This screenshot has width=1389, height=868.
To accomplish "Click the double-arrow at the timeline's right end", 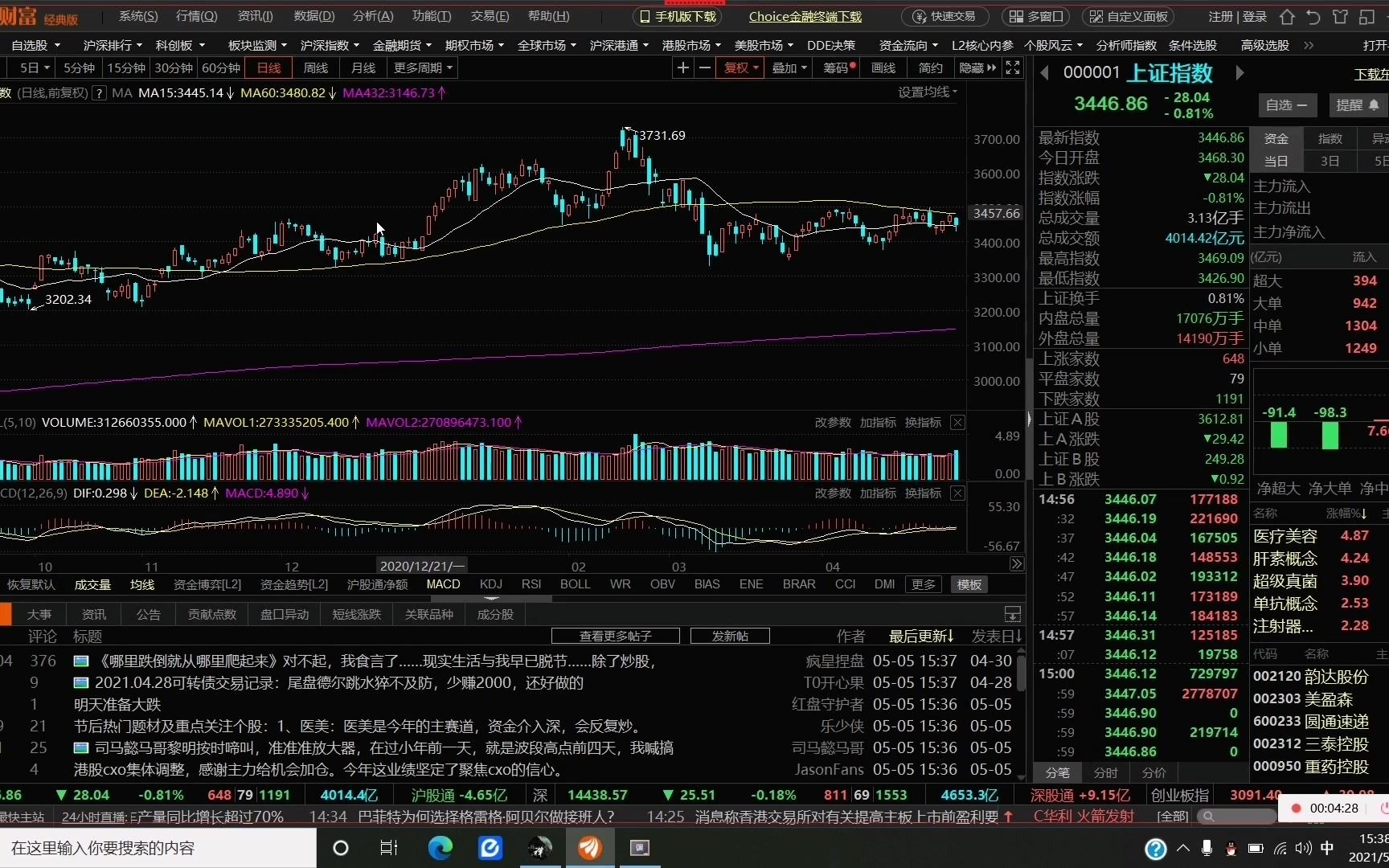I will 1017,564.
